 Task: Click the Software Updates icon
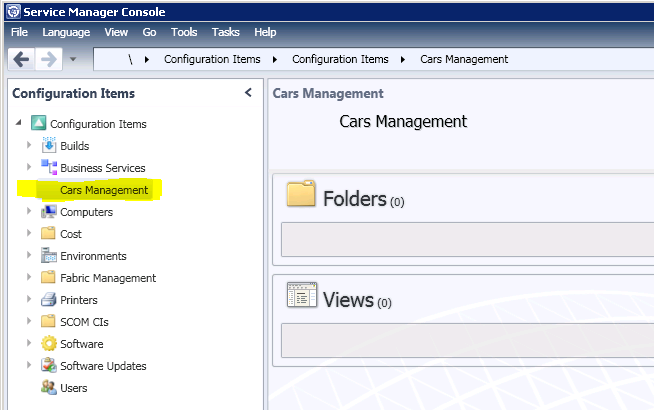coord(48,366)
